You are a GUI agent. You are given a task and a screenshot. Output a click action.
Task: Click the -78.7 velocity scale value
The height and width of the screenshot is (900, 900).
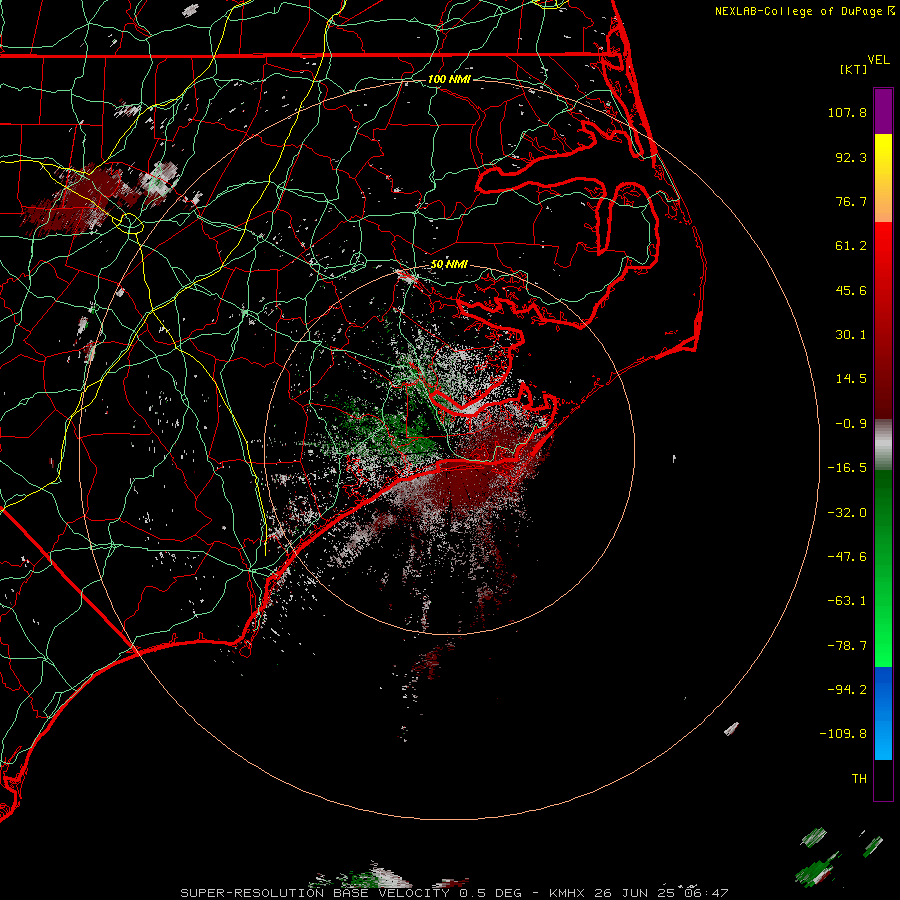847,646
